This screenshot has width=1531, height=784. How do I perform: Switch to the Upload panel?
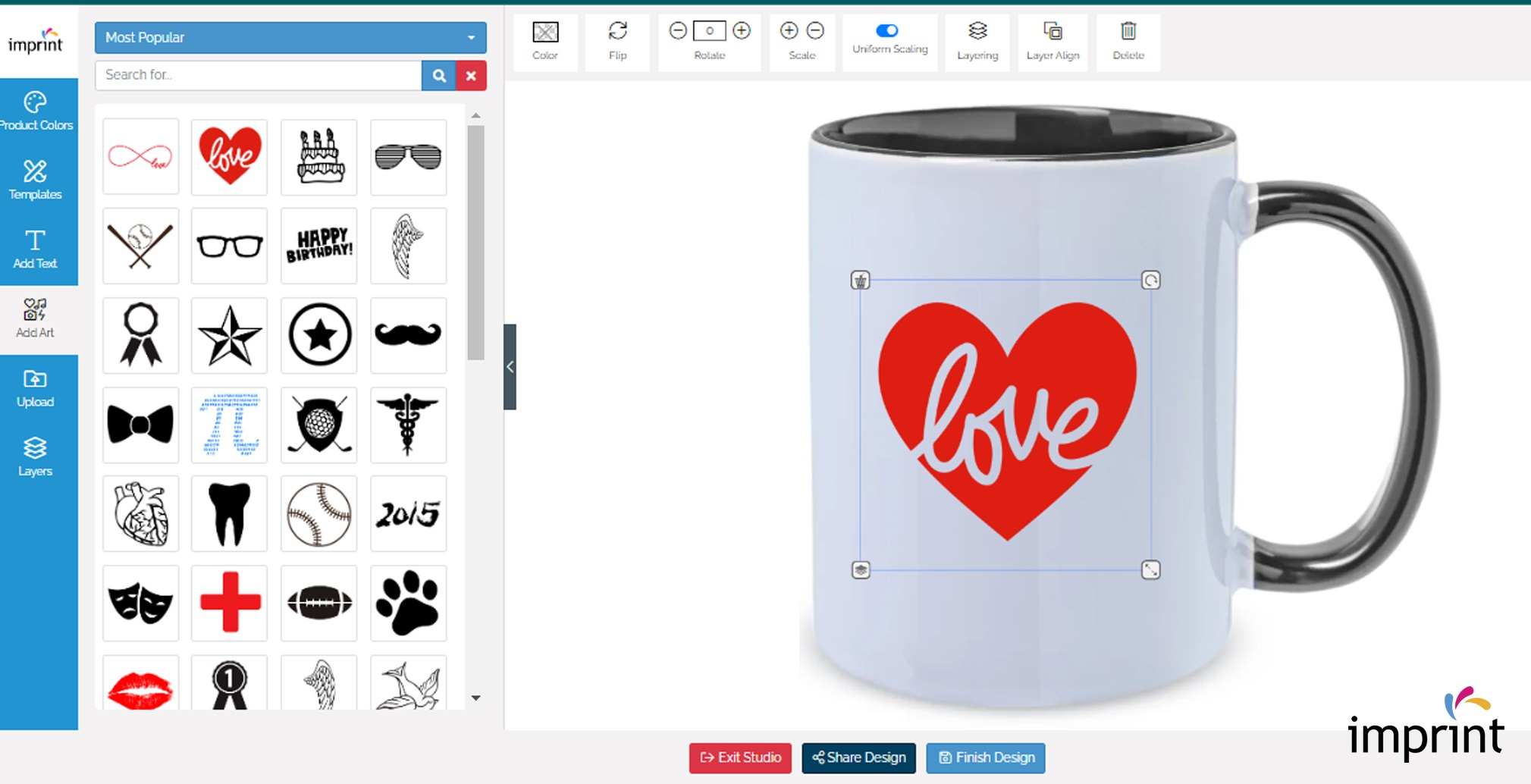35,387
